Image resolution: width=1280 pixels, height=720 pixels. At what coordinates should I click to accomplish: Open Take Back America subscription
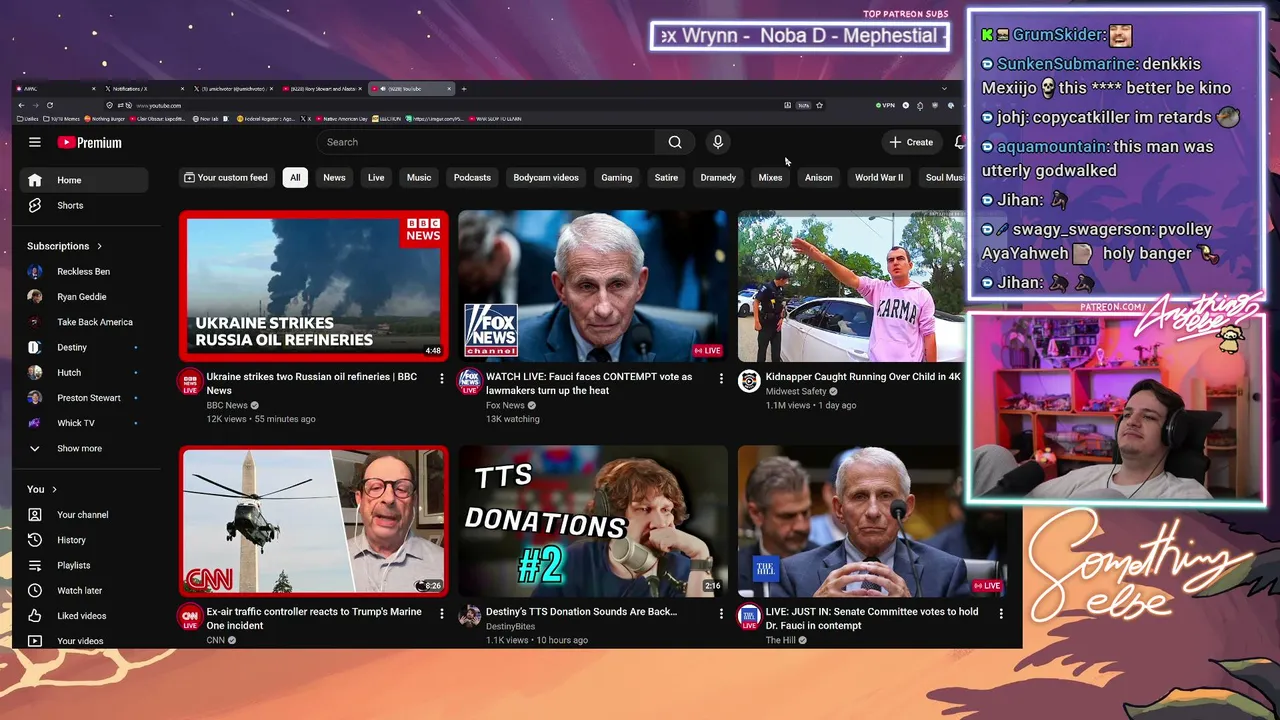coord(84,322)
